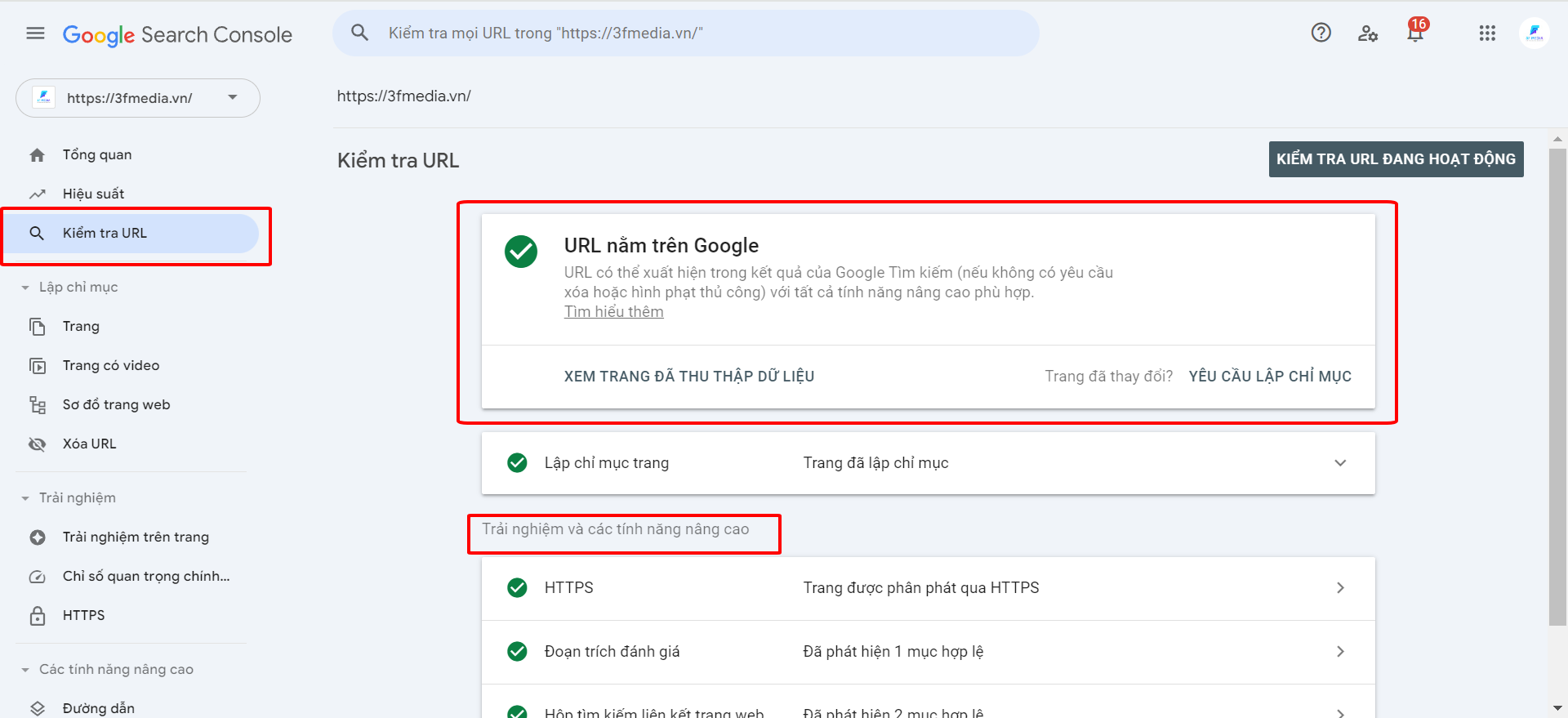Open notifications bell with 16 badge
The height and width of the screenshot is (718, 1568).
[1416, 31]
